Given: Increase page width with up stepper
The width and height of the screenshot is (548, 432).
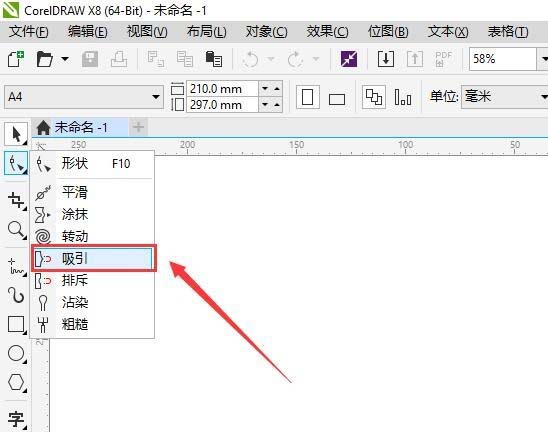Looking at the screenshot, I should pos(277,89).
